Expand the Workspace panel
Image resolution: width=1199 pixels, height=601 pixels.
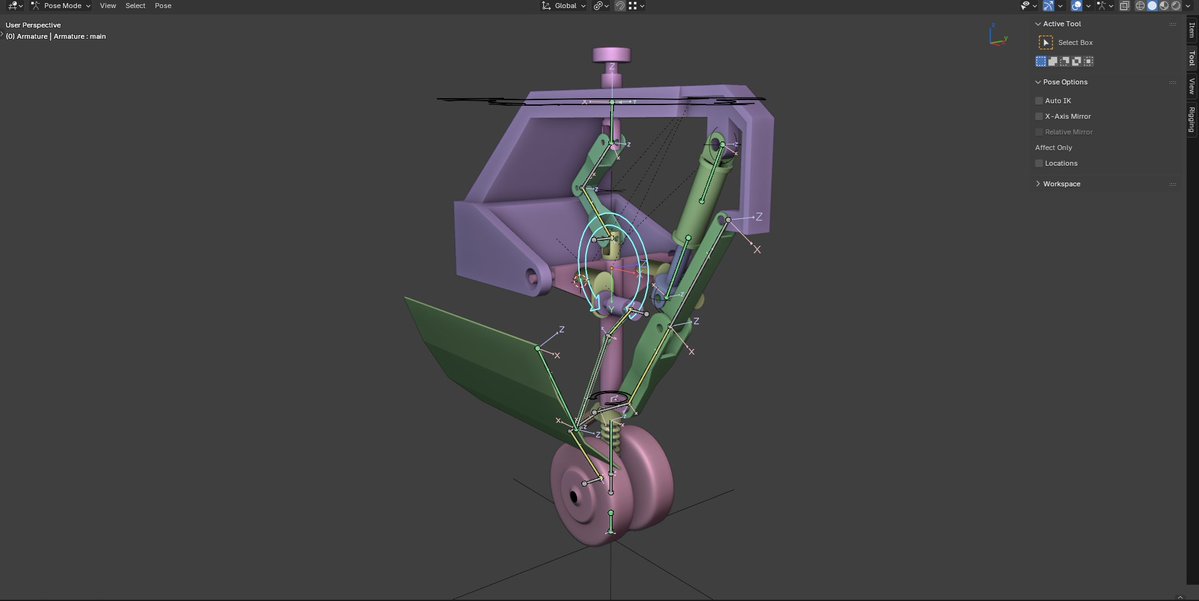coord(1038,184)
